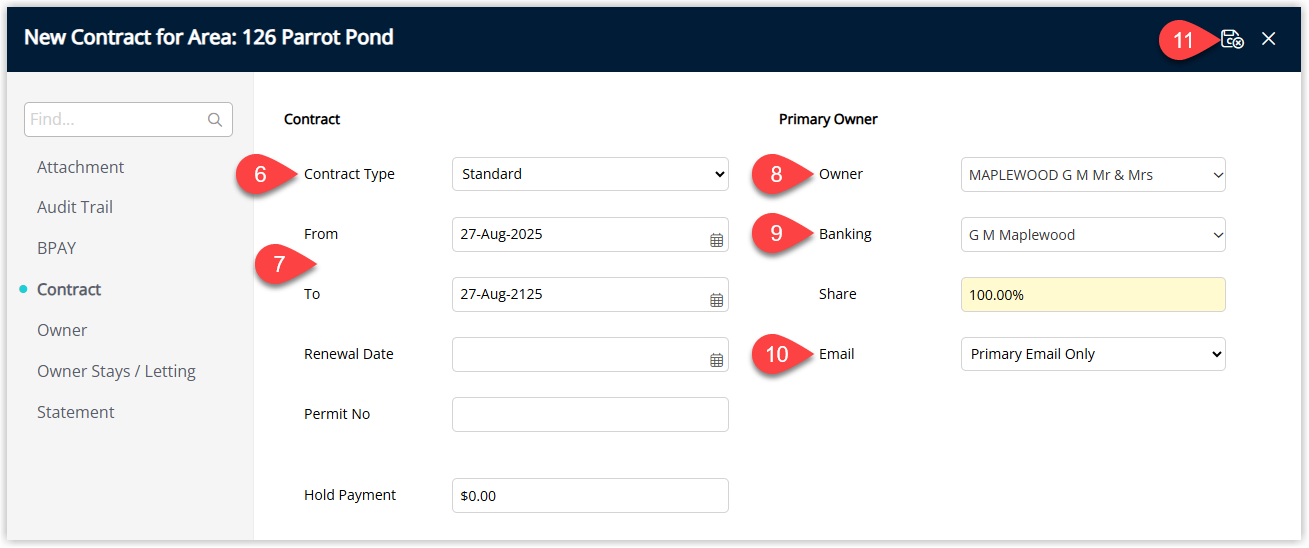
Task: Click the Share label
Action: (837, 294)
